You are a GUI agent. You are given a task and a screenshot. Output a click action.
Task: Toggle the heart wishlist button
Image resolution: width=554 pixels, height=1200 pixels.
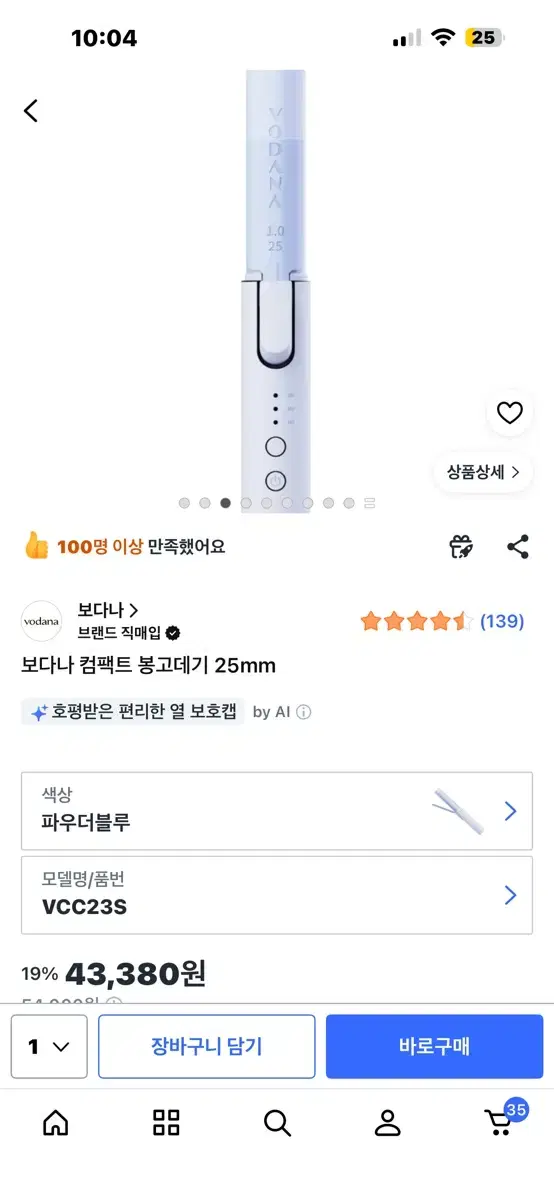pyautogui.click(x=510, y=412)
